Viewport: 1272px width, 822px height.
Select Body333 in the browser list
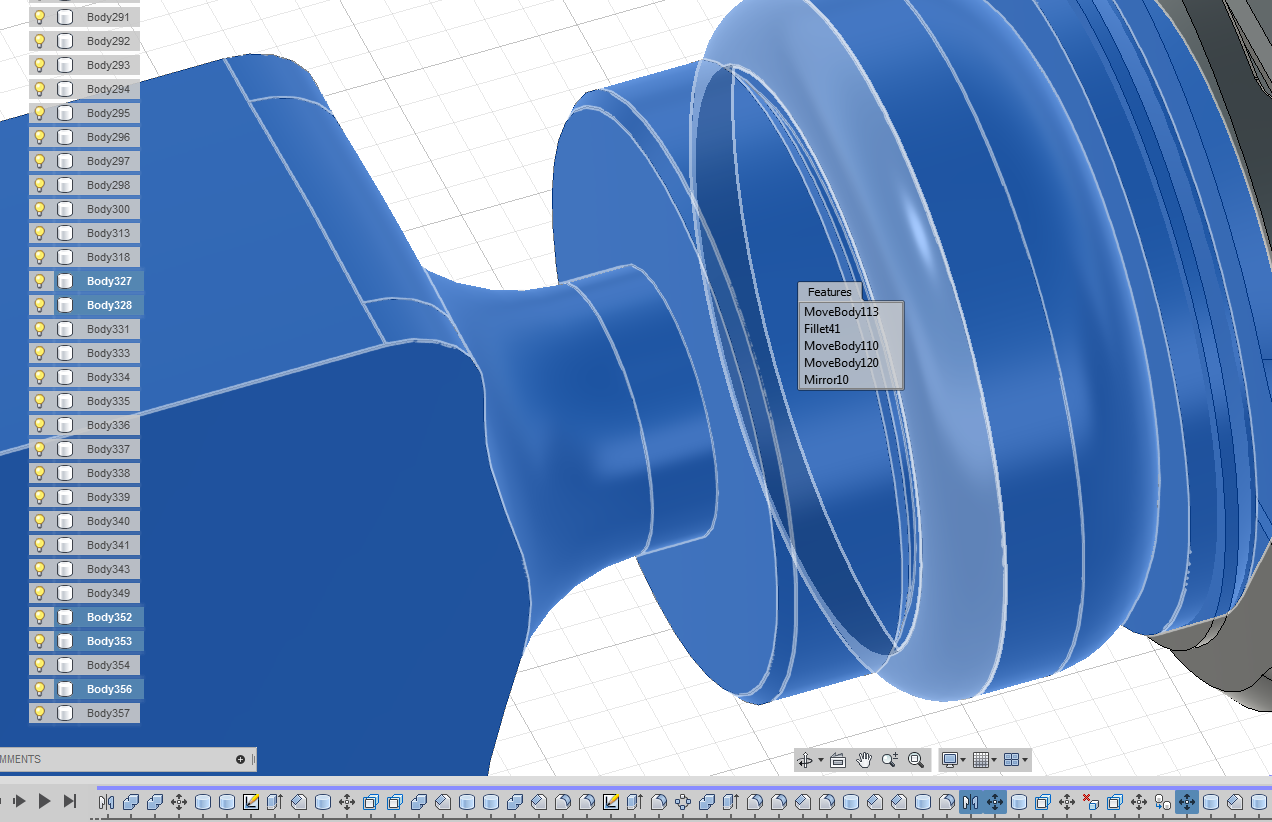(x=108, y=353)
